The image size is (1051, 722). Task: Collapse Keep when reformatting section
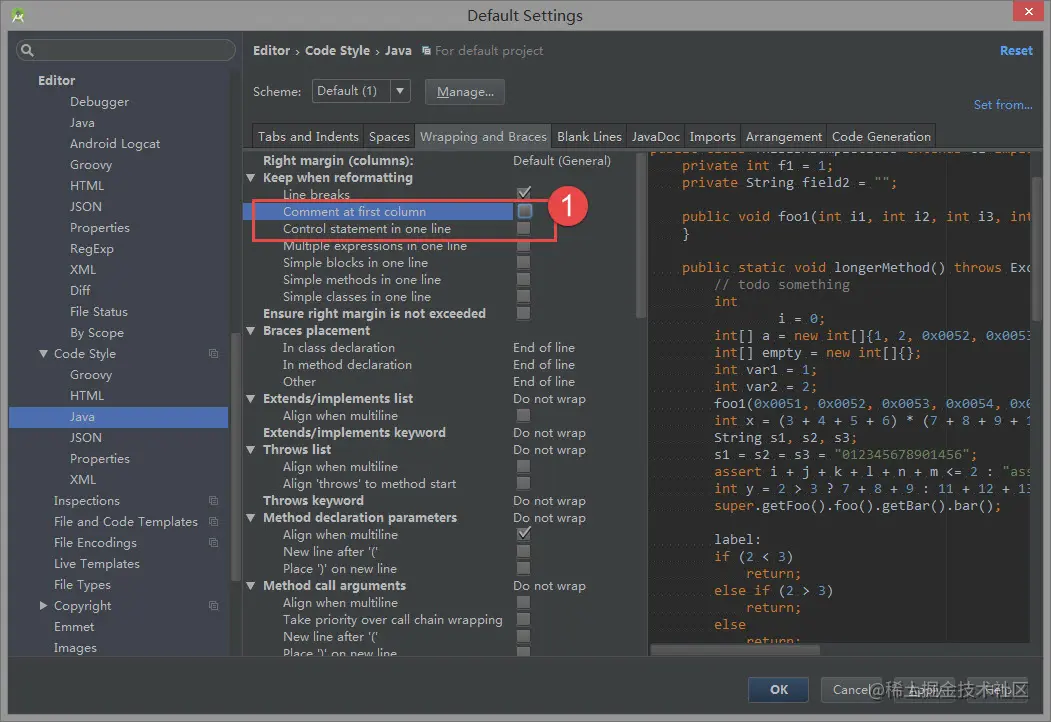point(251,178)
